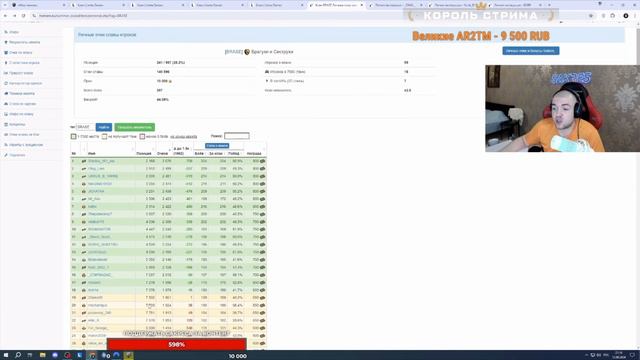Click the green button beside the blue search button
The width and height of the screenshot is (640, 360).
point(134,127)
